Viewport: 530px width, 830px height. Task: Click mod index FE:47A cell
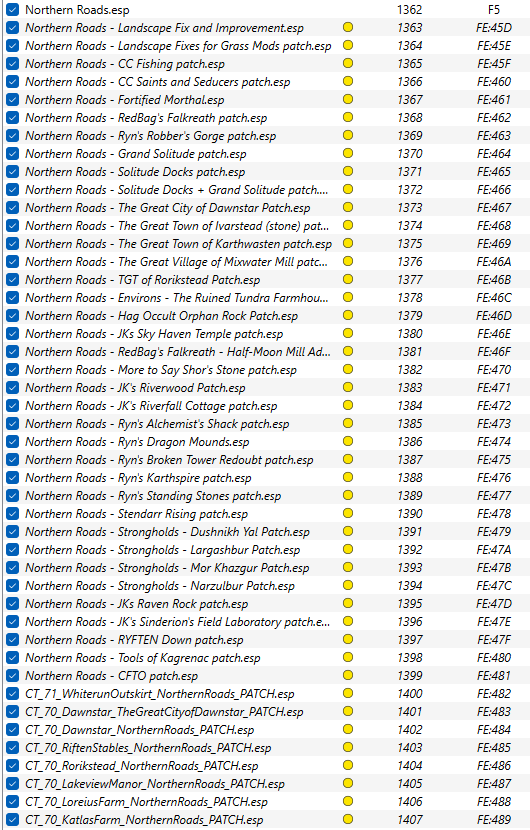point(493,550)
